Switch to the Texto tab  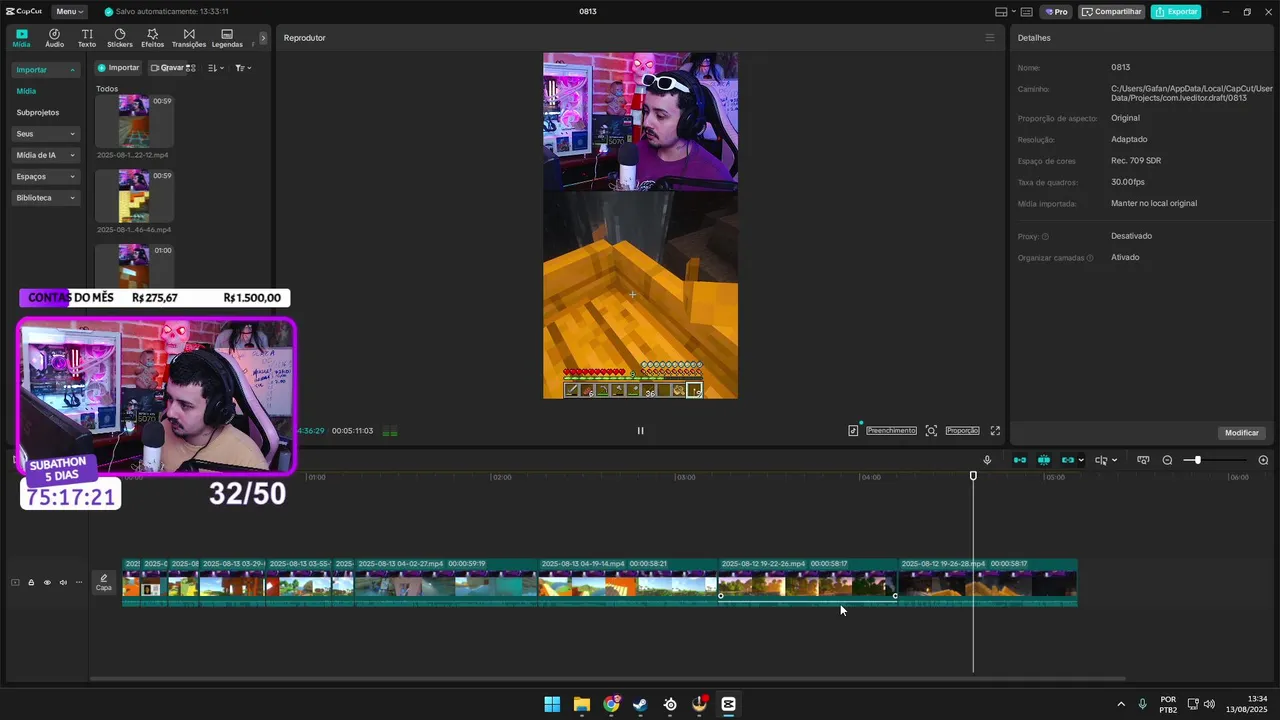pyautogui.click(x=87, y=38)
